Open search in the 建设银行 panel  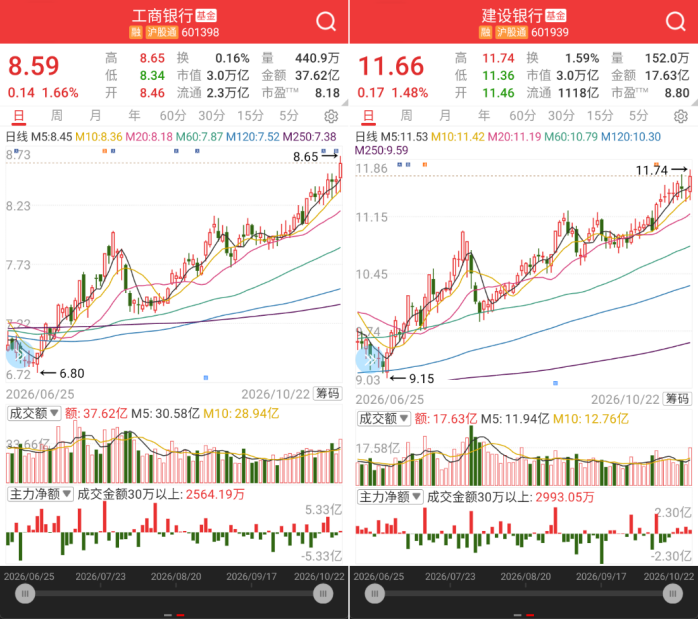(x=675, y=21)
